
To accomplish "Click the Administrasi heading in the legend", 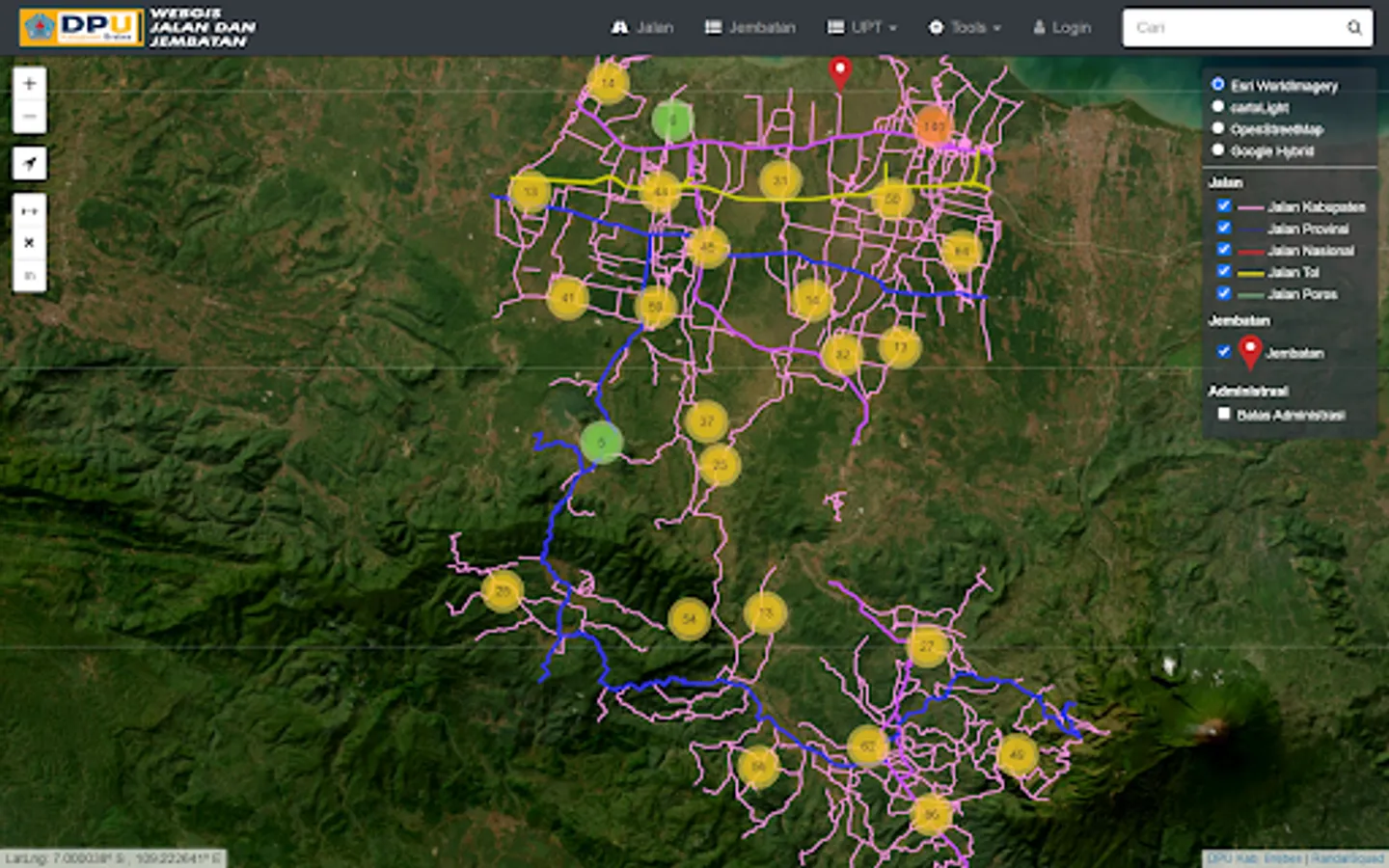I will 1248,391.
